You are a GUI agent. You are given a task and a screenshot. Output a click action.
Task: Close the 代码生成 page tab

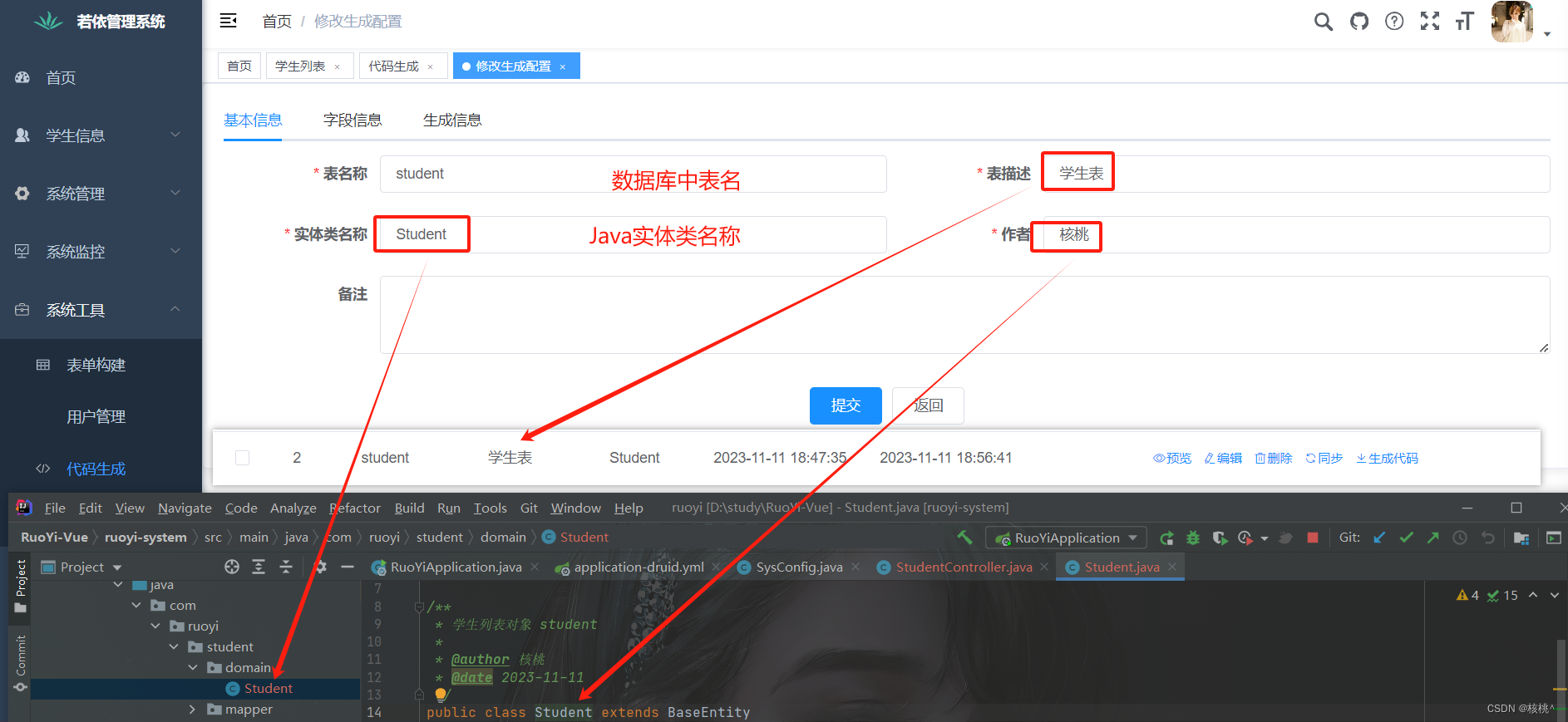[430, 66]
